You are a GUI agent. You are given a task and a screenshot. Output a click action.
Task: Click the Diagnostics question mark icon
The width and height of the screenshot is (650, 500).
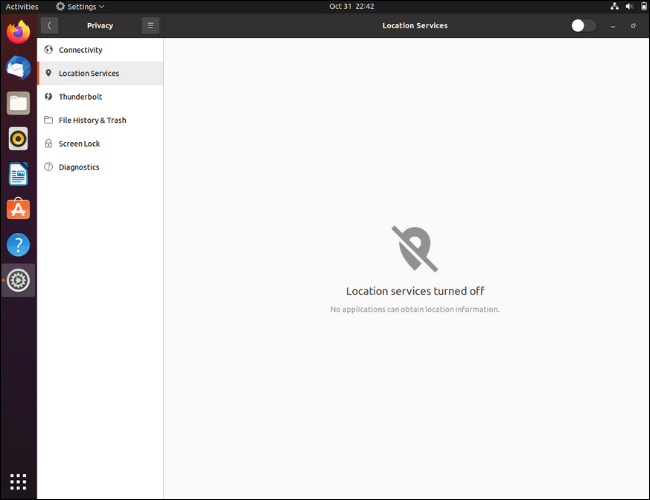tap(49, 167)
